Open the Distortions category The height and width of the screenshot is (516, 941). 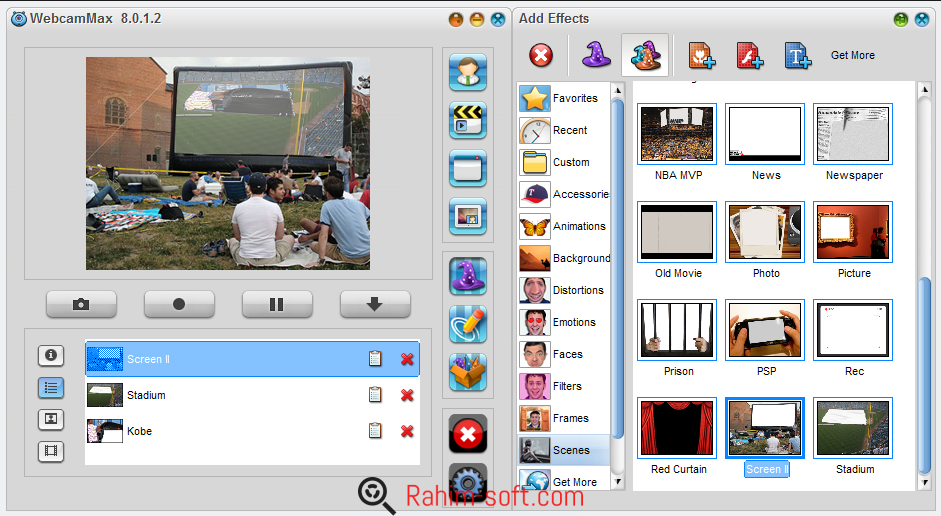point(564,290)
